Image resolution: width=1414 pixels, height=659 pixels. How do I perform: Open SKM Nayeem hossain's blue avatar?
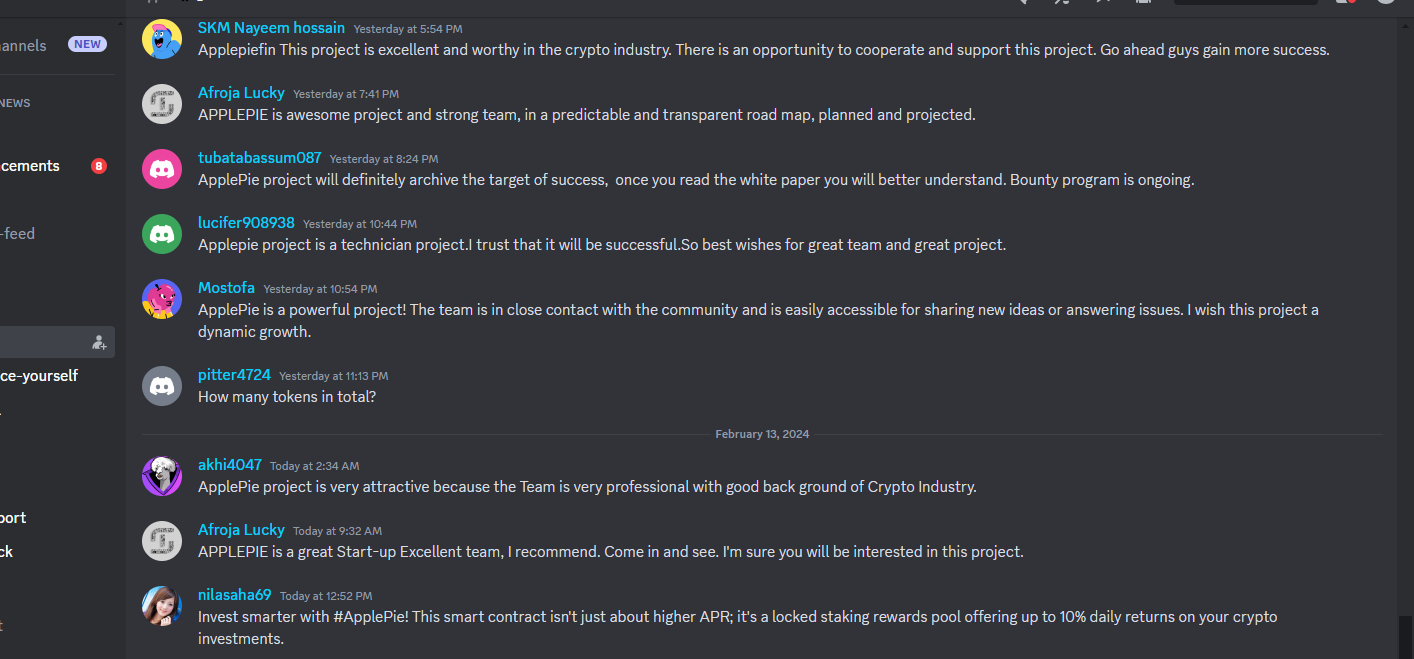tap(162, 39)
